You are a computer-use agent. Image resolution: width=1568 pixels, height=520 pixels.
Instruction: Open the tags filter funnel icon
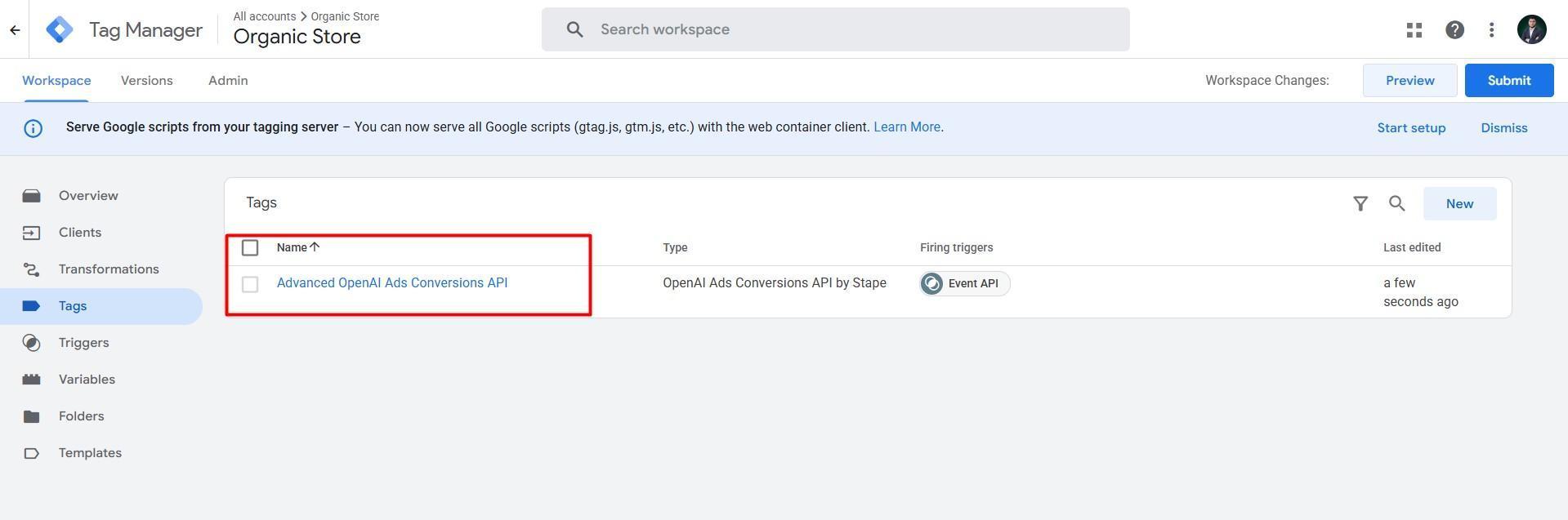point(1360,203)
